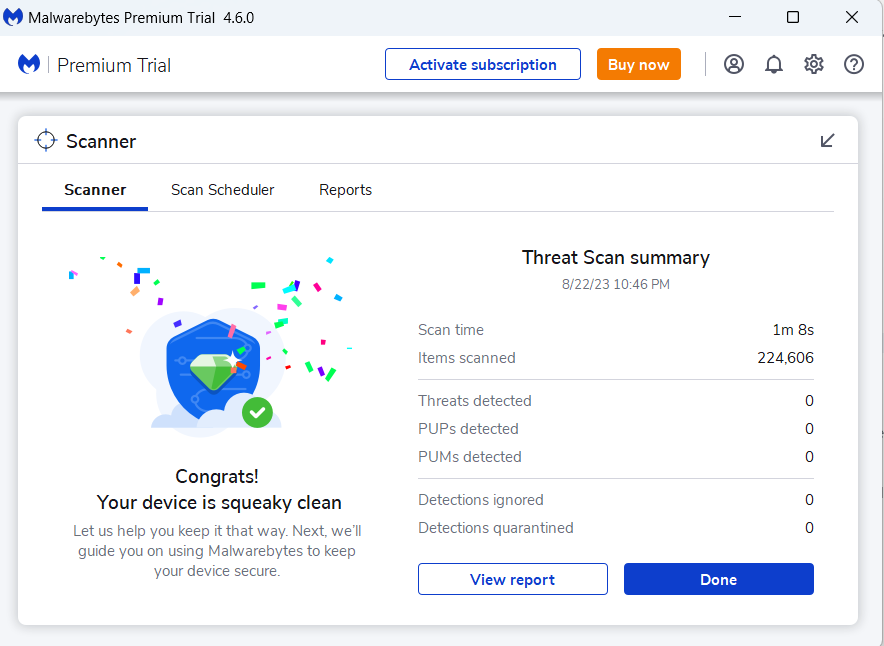The height and width of the screenshot is (646, 884).
Task: Click the Items scanned count 224,606
Action: coord(785,358)
